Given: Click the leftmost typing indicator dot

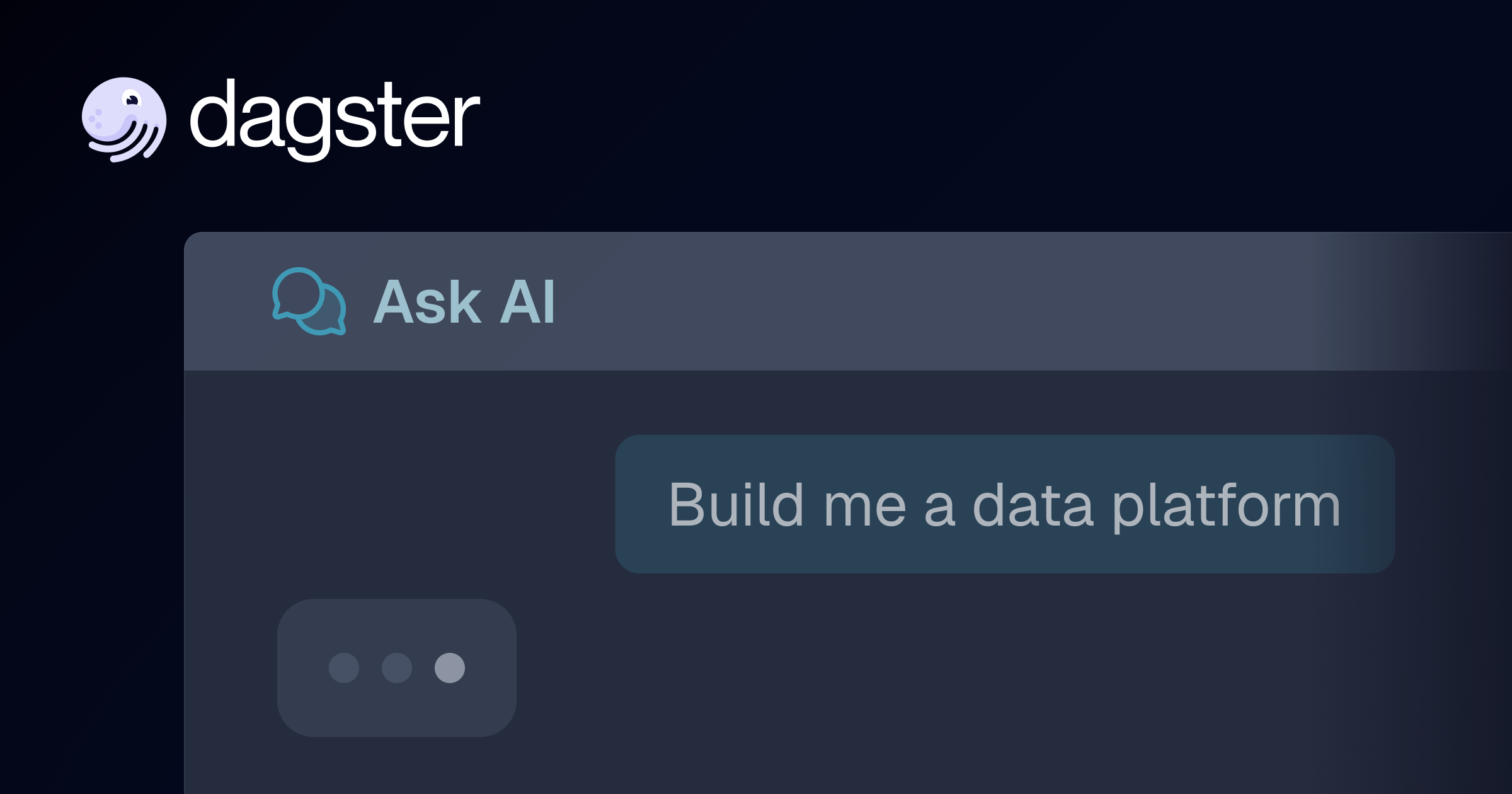Looking at the screenshot, I should [344, 668].
